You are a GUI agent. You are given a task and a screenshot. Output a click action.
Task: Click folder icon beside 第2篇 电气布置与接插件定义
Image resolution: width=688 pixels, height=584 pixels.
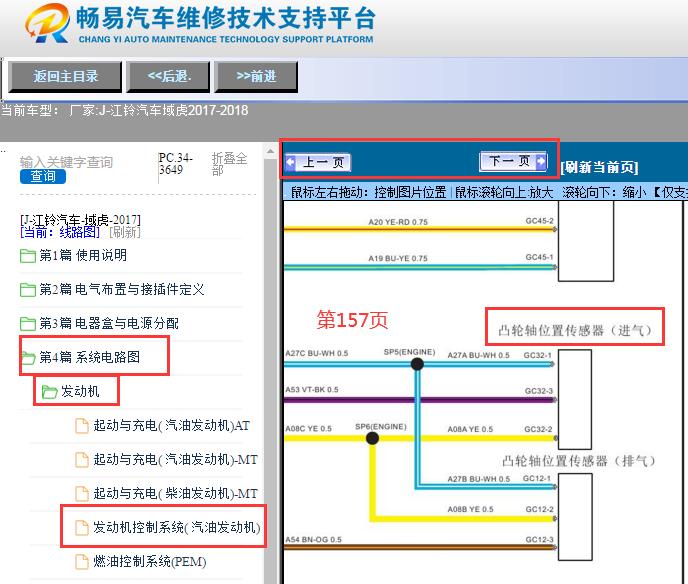[x=28, y=290]
